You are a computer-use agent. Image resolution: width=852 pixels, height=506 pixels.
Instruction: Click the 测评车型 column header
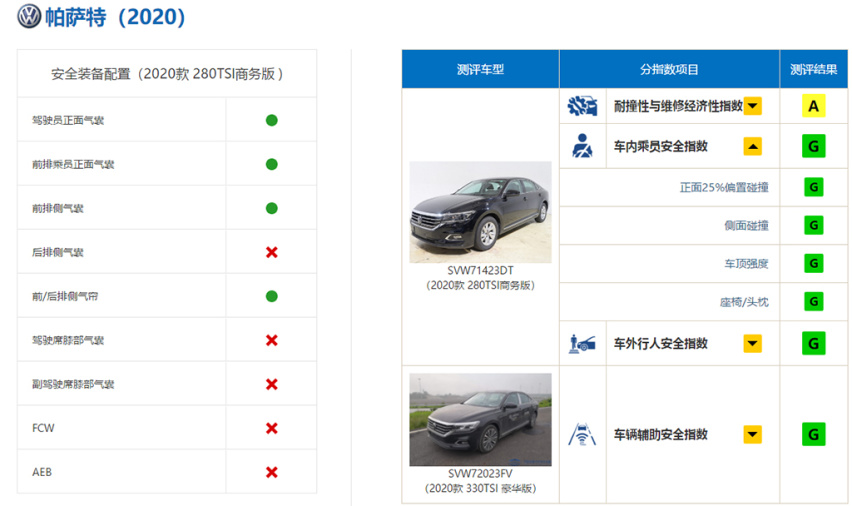point(480,69)
